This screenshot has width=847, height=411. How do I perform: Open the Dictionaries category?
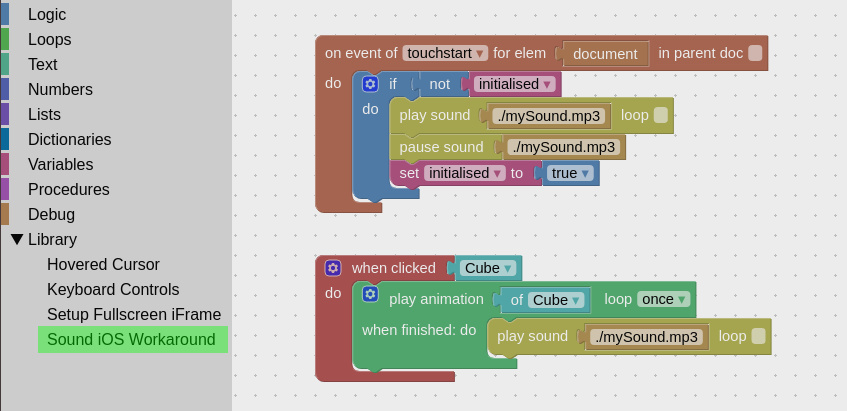click(x=69, y=139)
